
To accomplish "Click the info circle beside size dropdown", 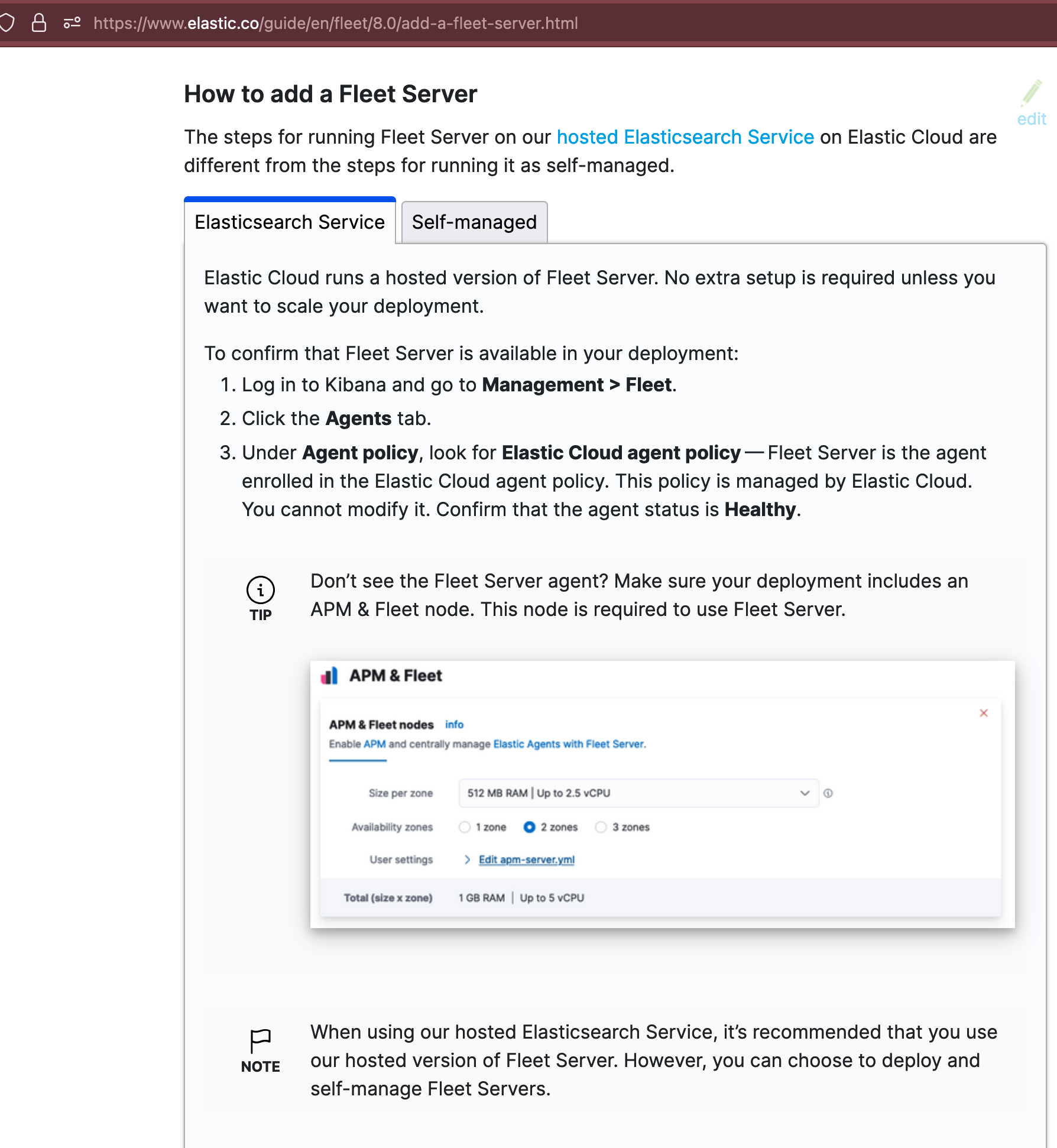I will [829, 793].
